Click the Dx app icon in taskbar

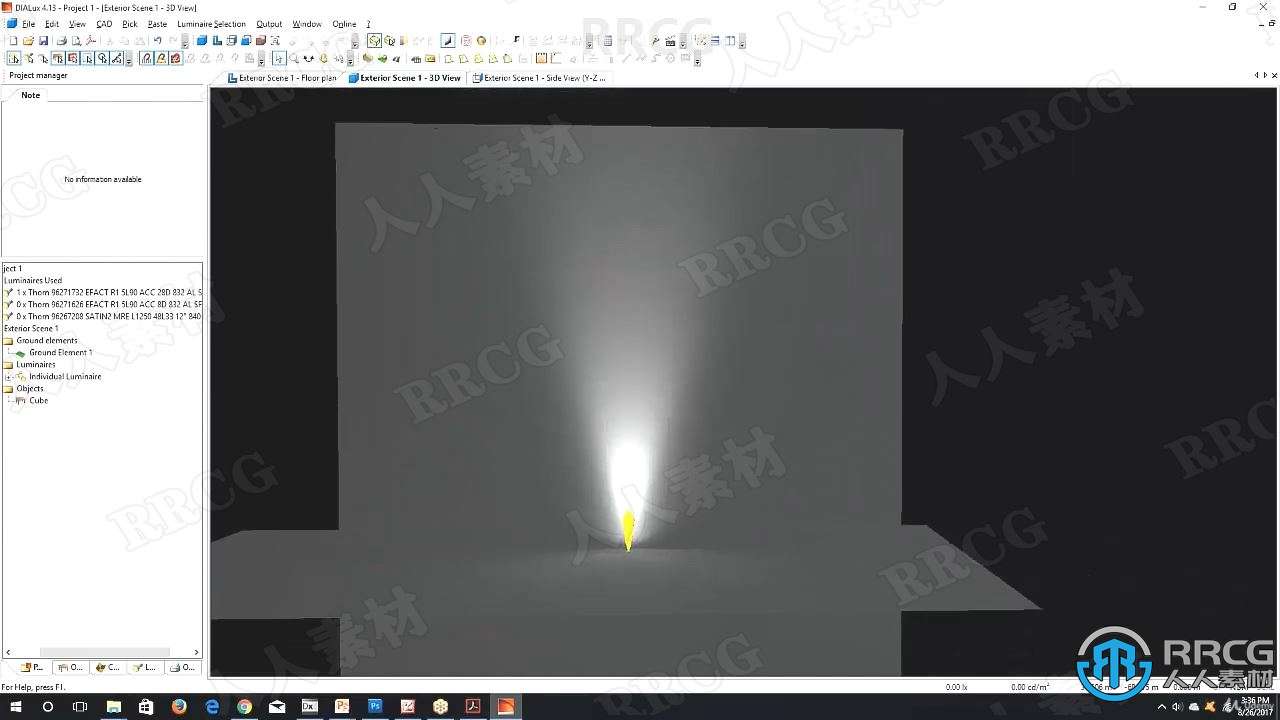click(x=309, y=706)
